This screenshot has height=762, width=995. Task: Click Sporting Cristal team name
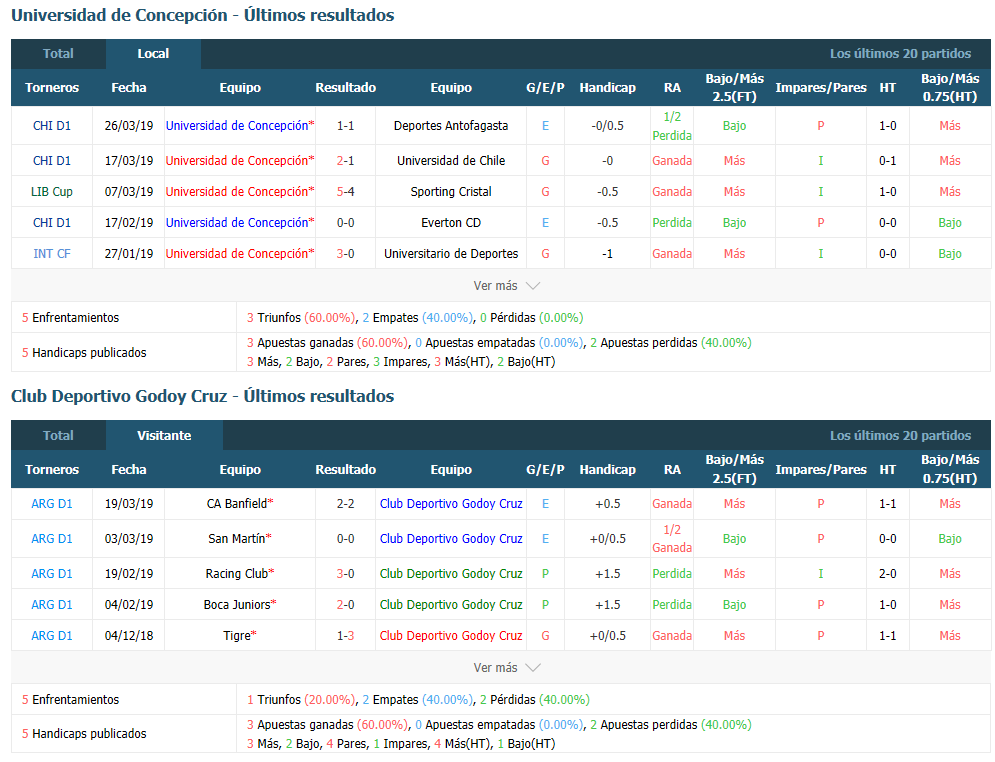451,192
